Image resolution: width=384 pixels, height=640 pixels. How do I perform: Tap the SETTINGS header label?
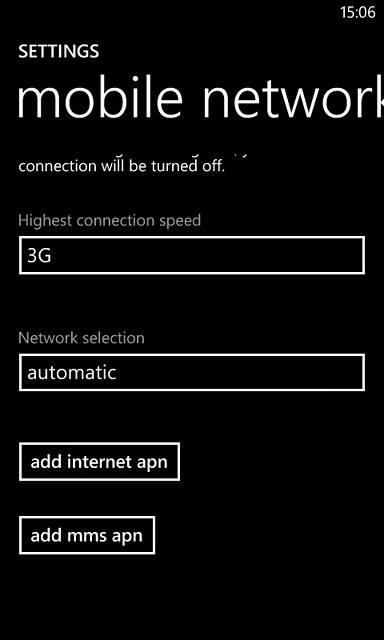click(58, 51)
